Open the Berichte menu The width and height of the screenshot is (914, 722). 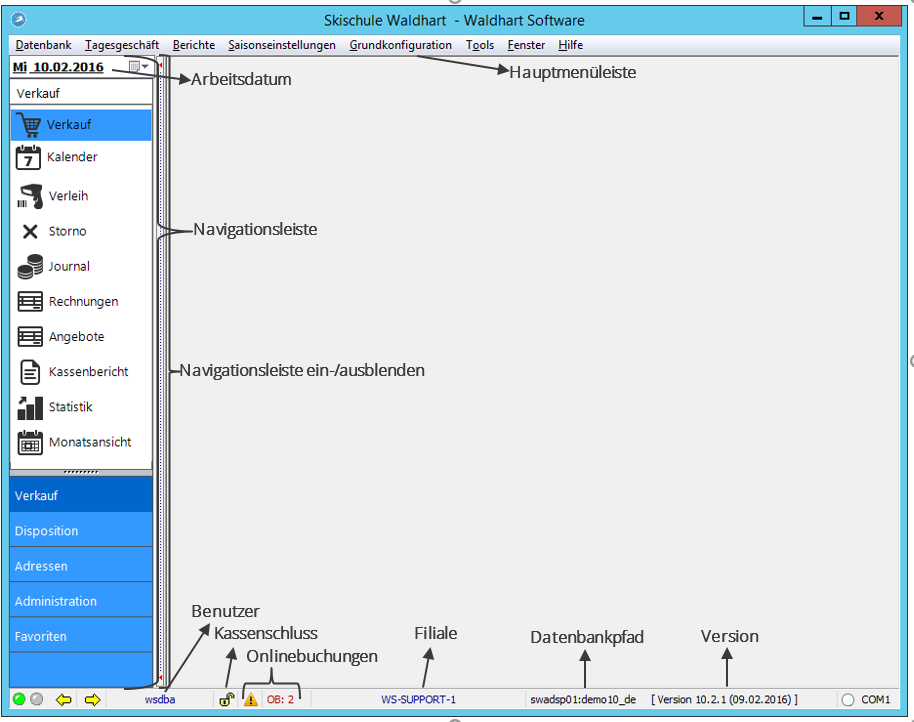click(x=194, y=45)
